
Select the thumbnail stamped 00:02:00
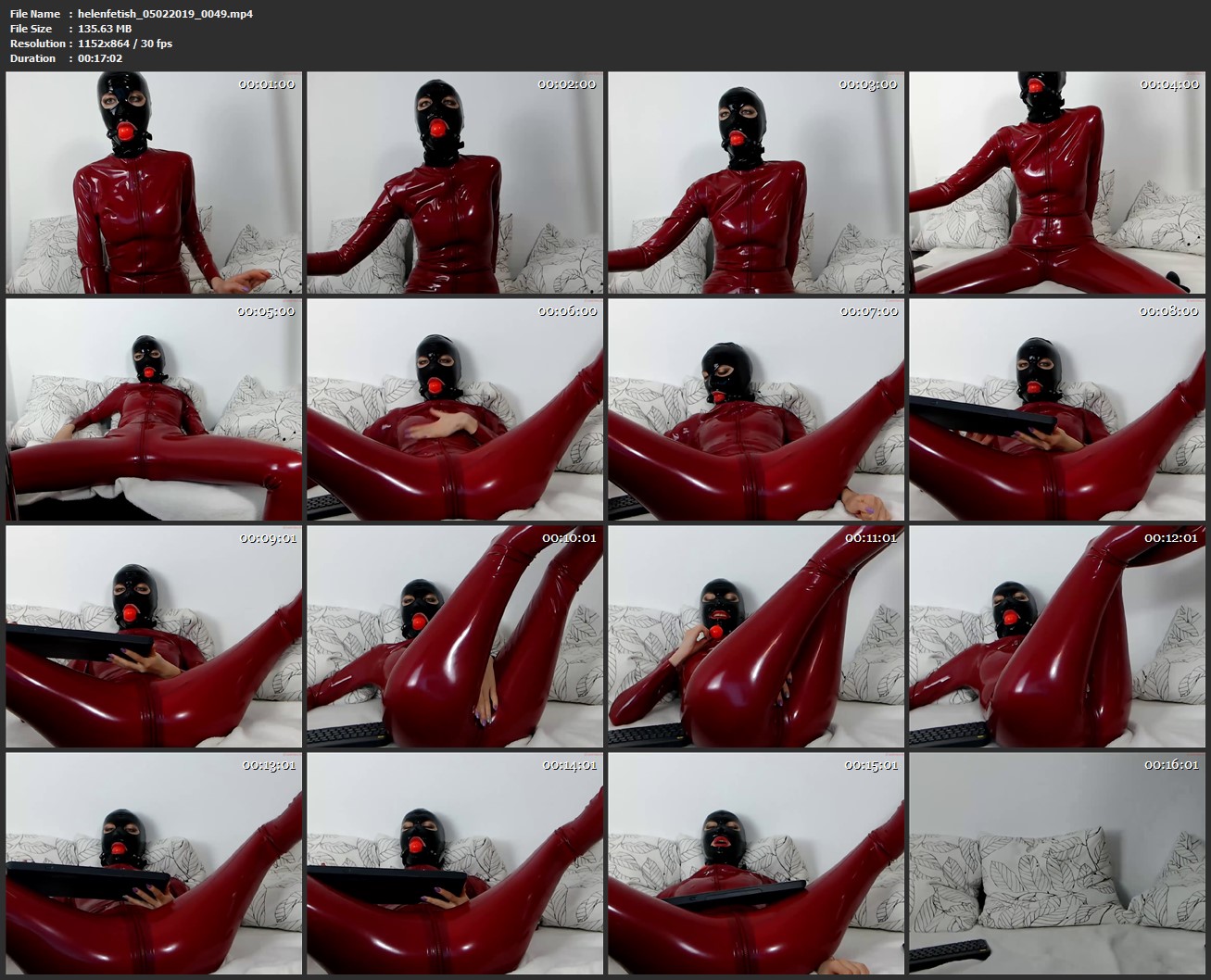click(x=455, y=182)
